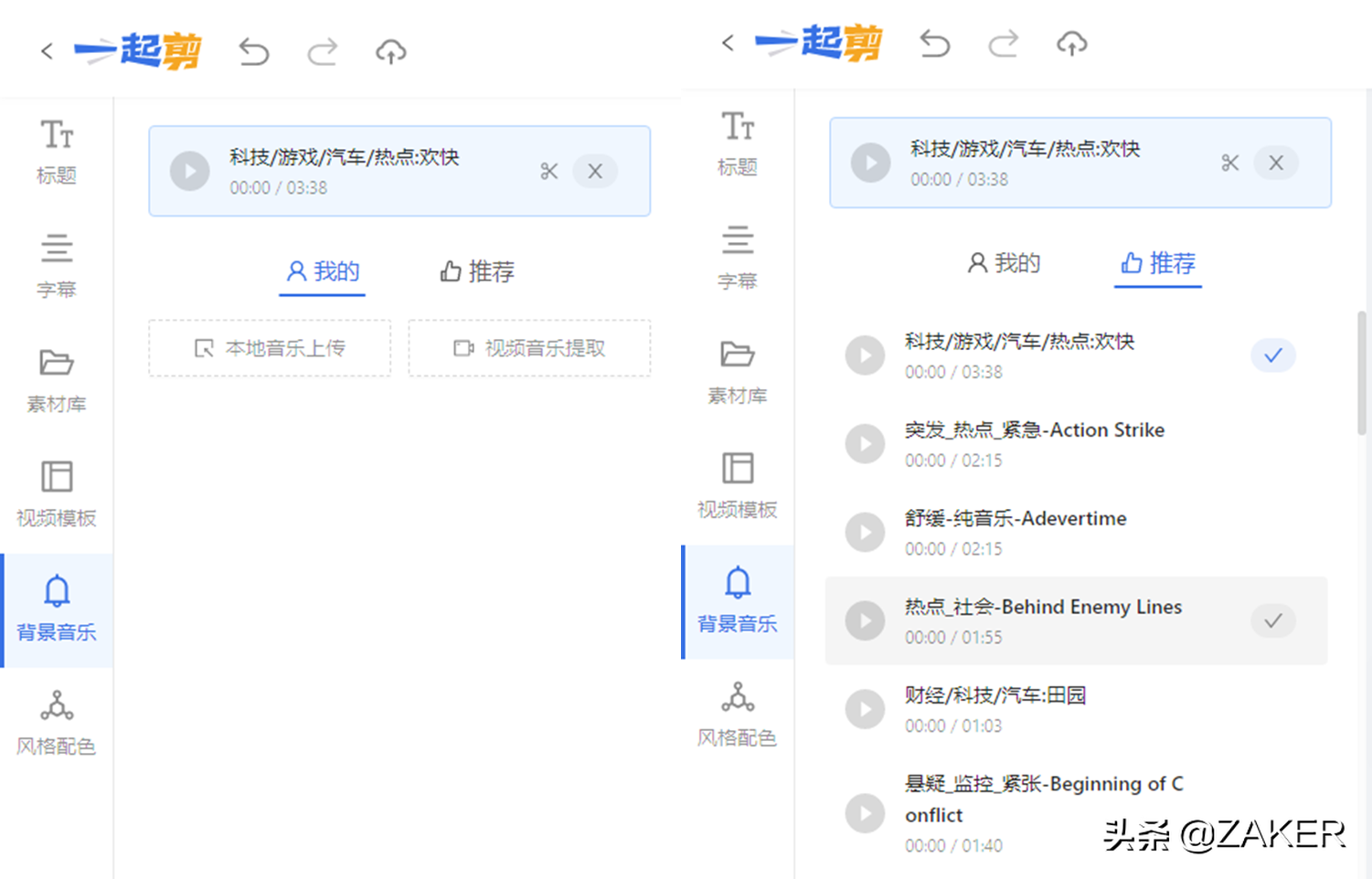Click scissors trim icon in left music card

click(548, 171)
